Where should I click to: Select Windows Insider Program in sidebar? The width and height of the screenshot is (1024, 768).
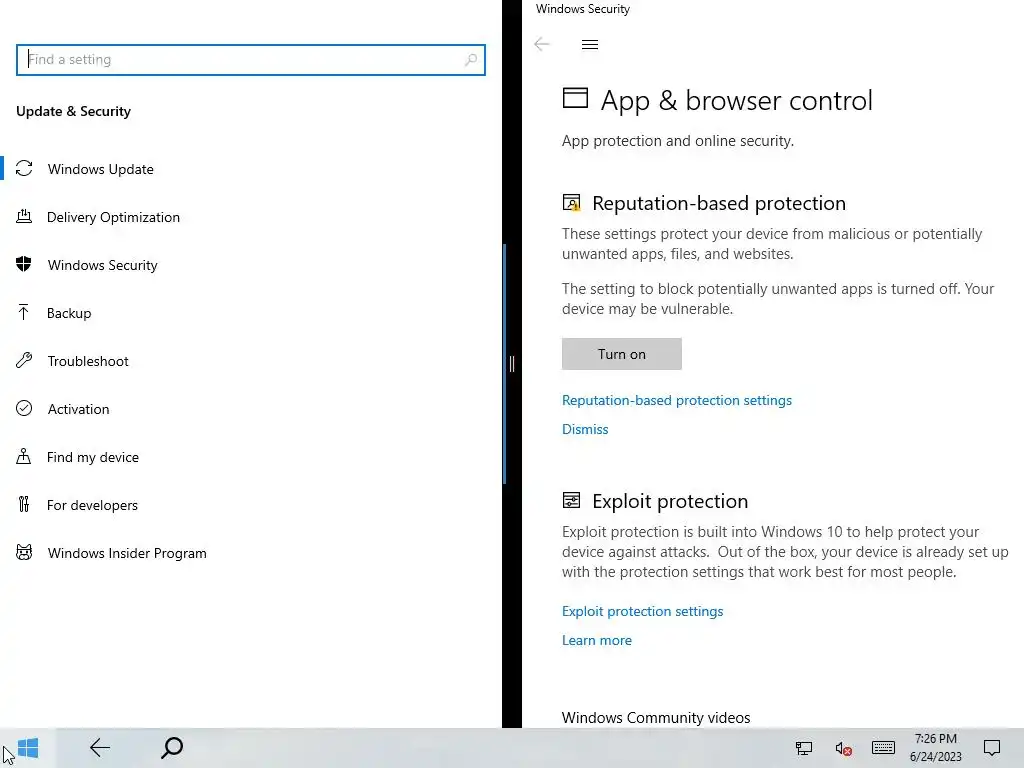click(127, 552)
